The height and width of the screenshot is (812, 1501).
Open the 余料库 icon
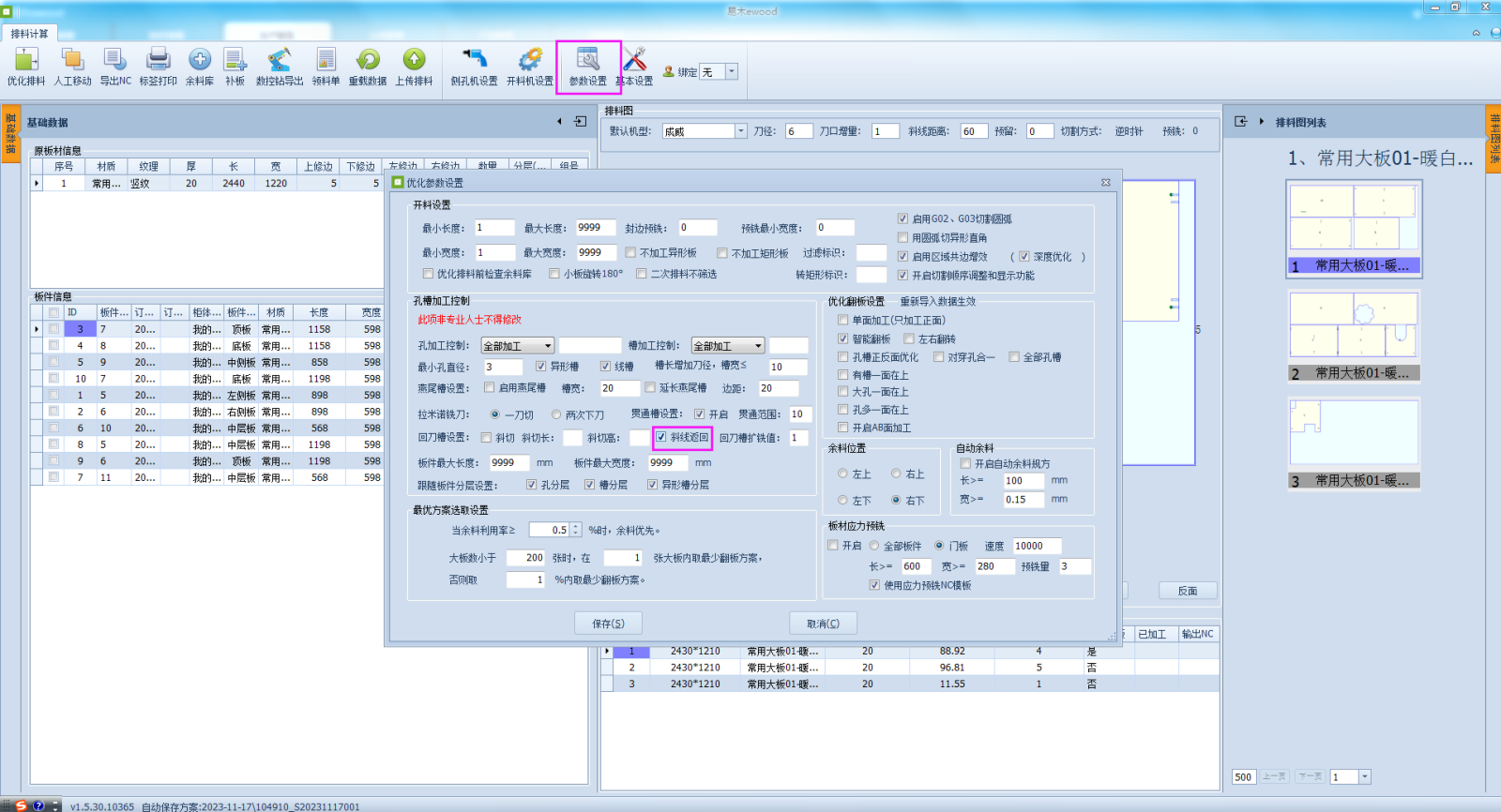coord(199,60)
